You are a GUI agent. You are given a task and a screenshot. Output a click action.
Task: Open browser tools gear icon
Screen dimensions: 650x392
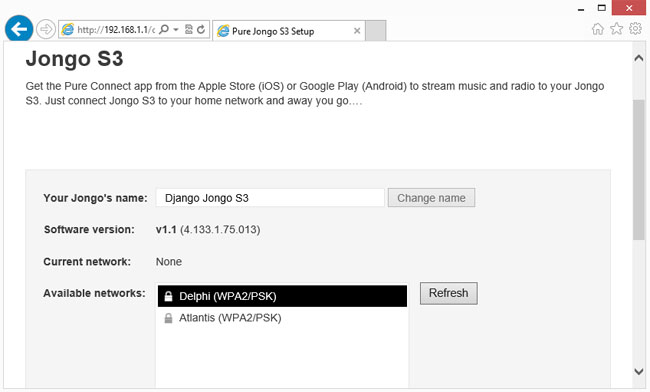pyautogui.click(x=635, y=29)
